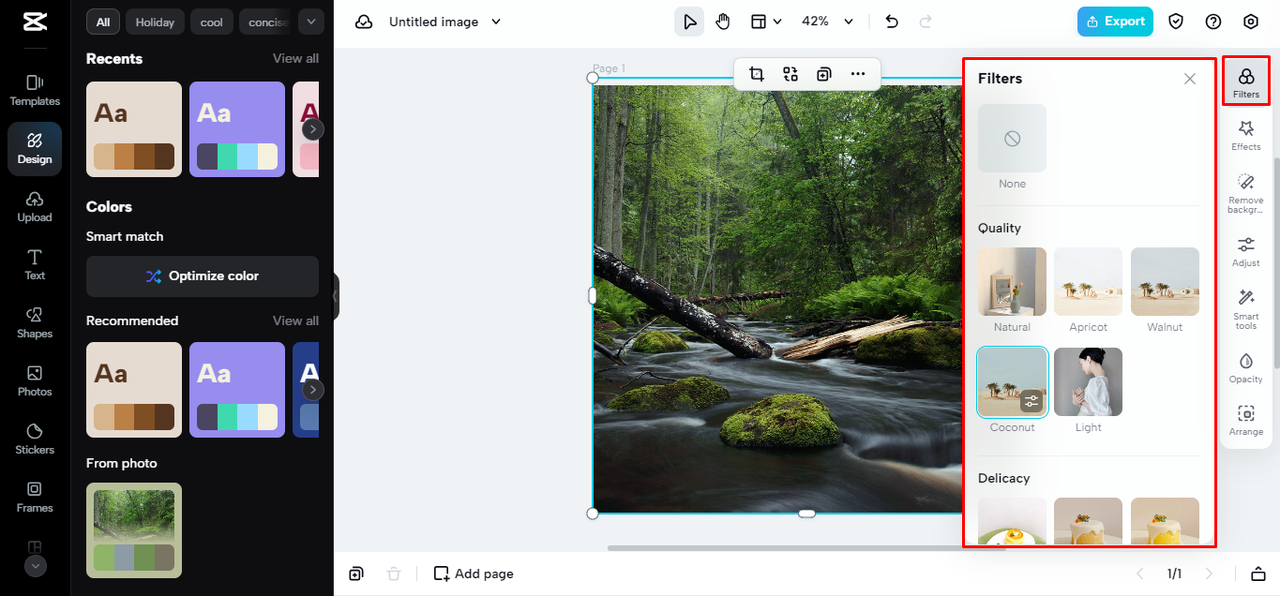This screenshot has width=1280, height=596.
Task: Select the Holiday style filter tab
Action: point(155,22)
